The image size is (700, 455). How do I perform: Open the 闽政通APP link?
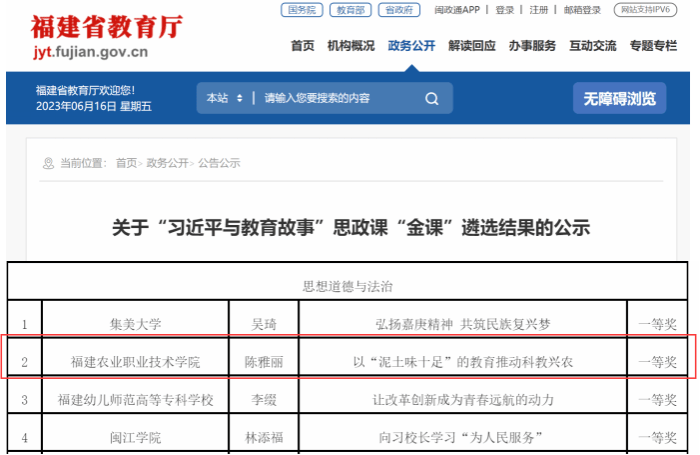pyautogui.click(x=457, y=10)
